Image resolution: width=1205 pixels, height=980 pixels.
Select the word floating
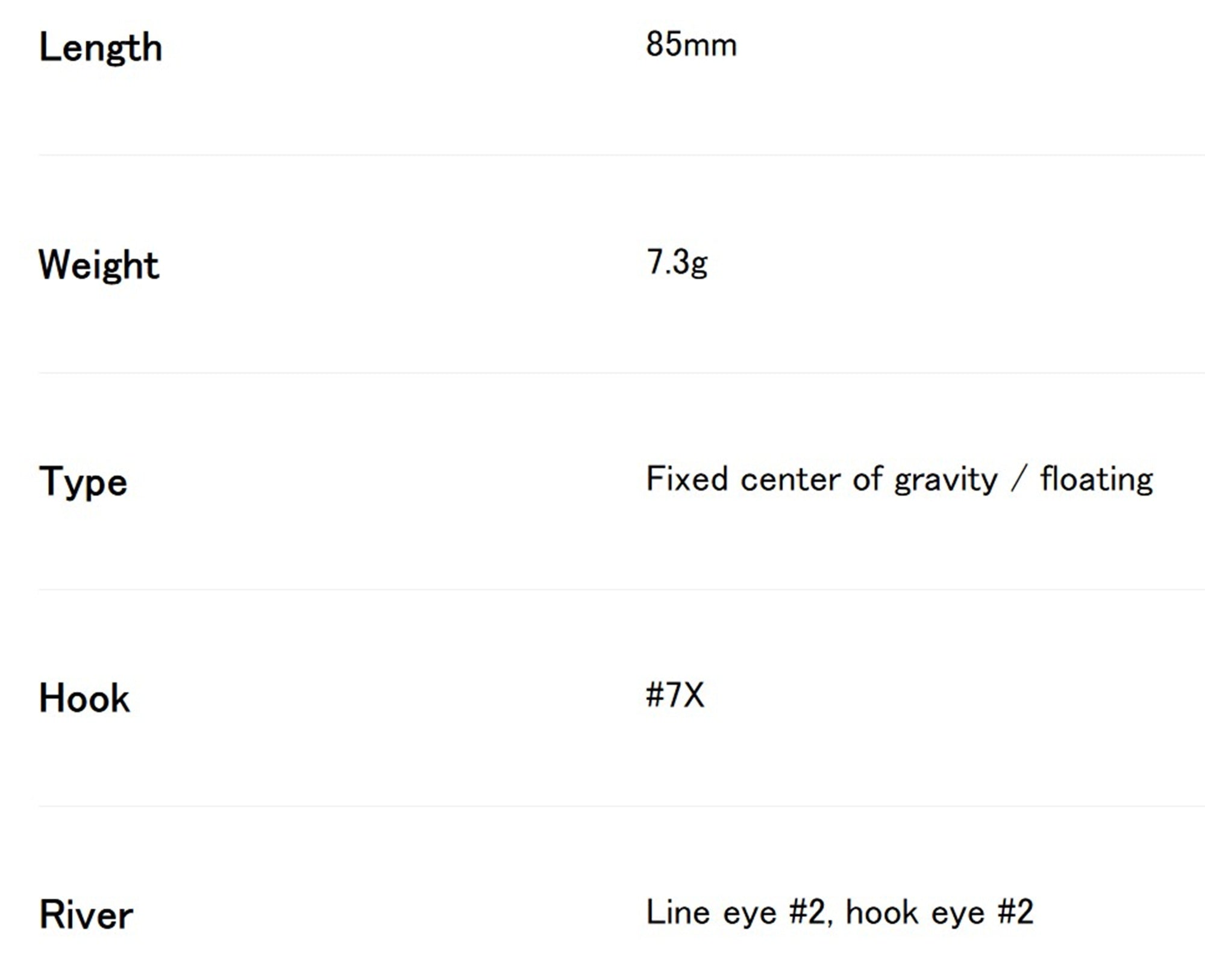coord(1097,480)
